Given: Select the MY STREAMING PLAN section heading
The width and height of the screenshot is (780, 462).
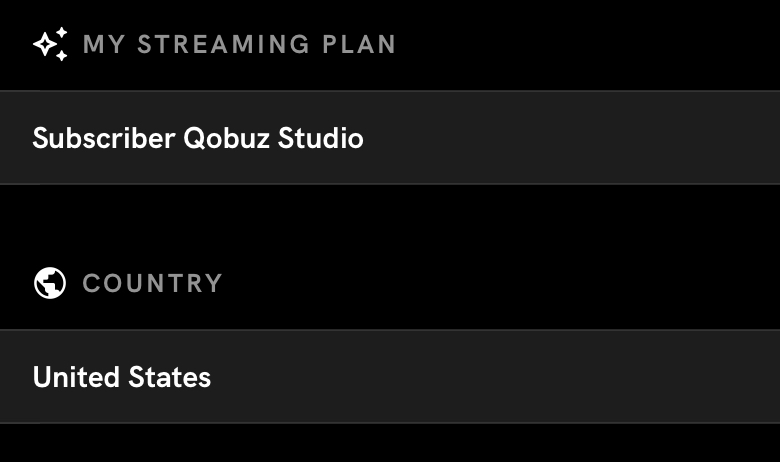Looking at the screenshot, I should (x=239, y=44).
